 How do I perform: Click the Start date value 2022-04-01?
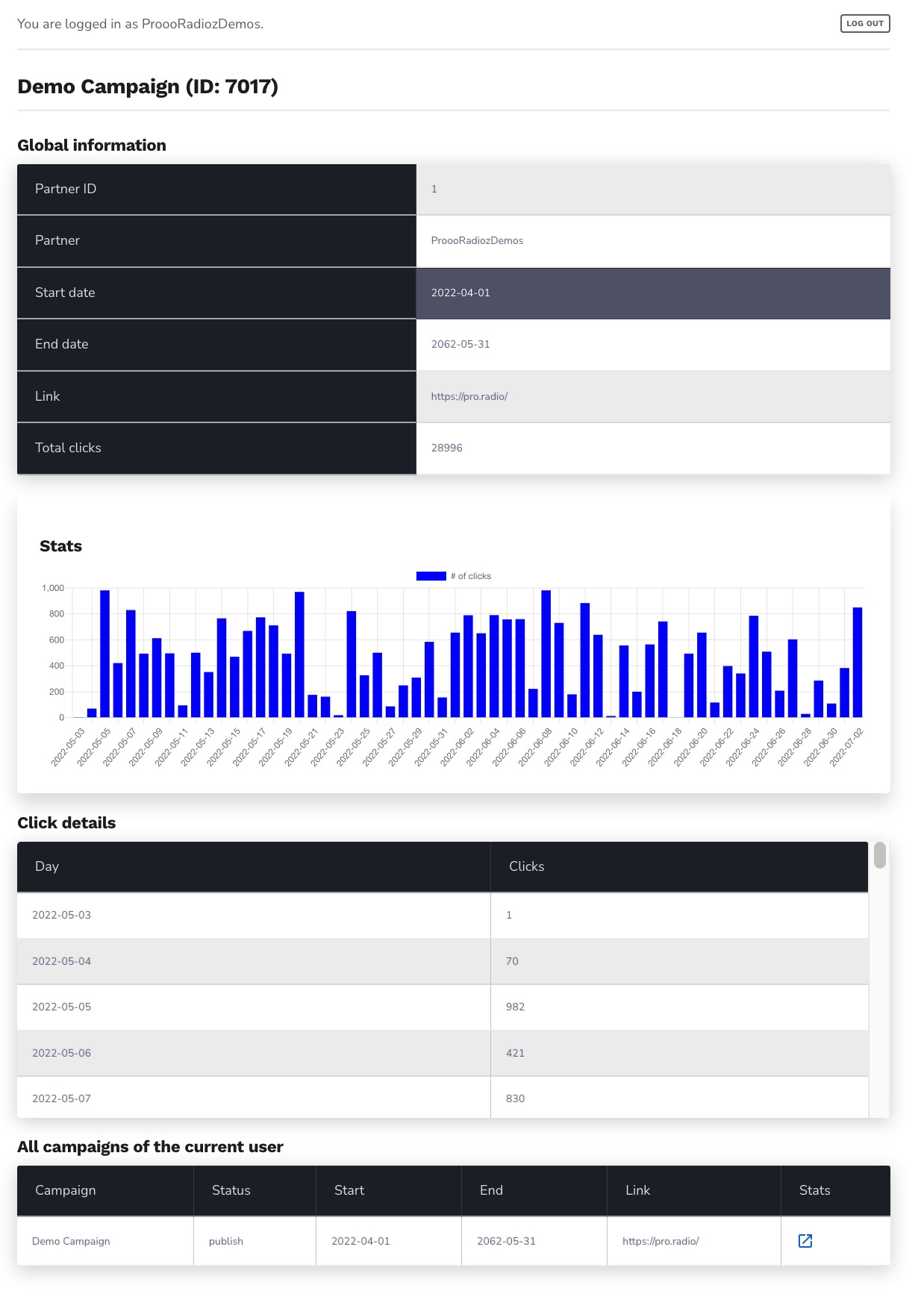tap(461, 293)
